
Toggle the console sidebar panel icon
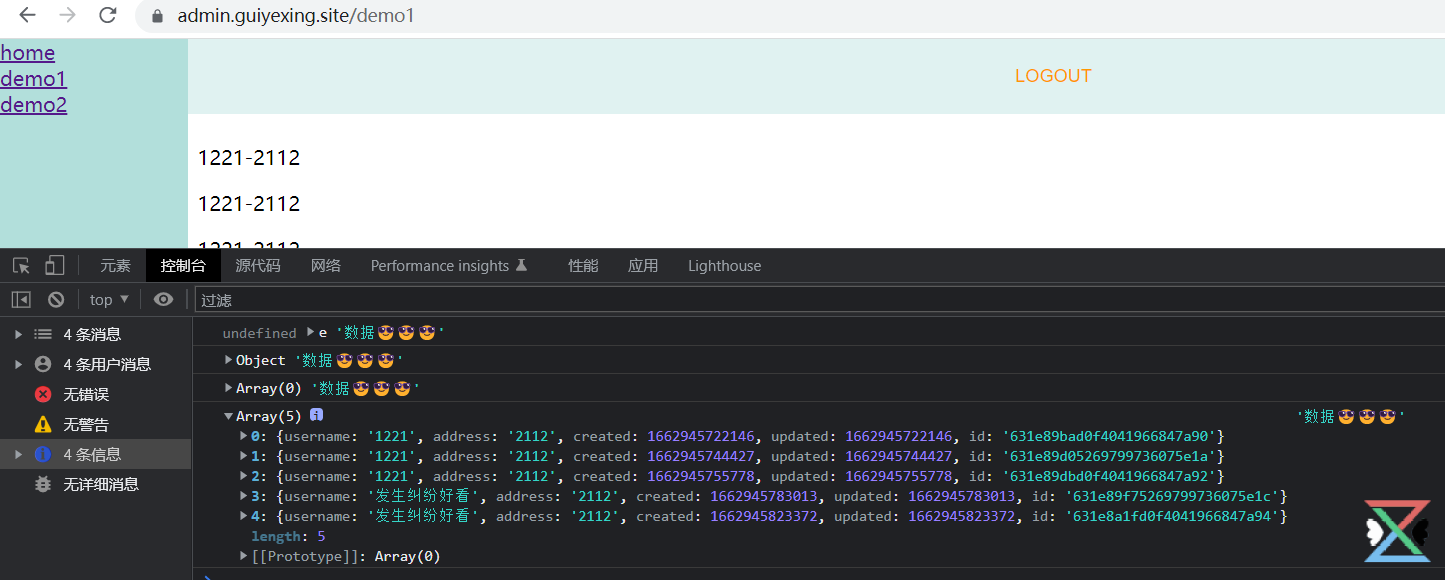(x=21, y=299)
